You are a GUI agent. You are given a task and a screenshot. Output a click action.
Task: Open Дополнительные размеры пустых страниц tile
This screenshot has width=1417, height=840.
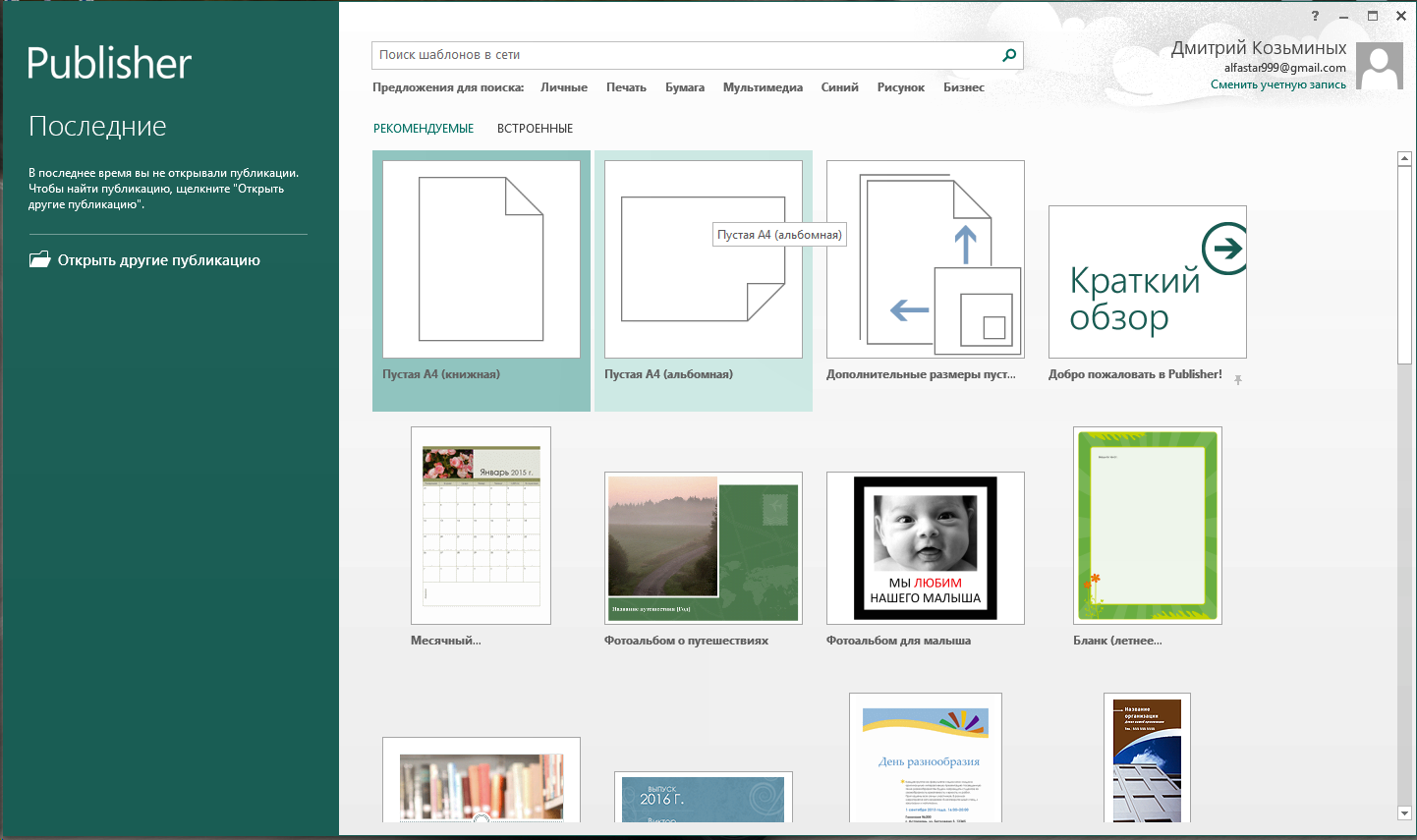click(926, 259)
